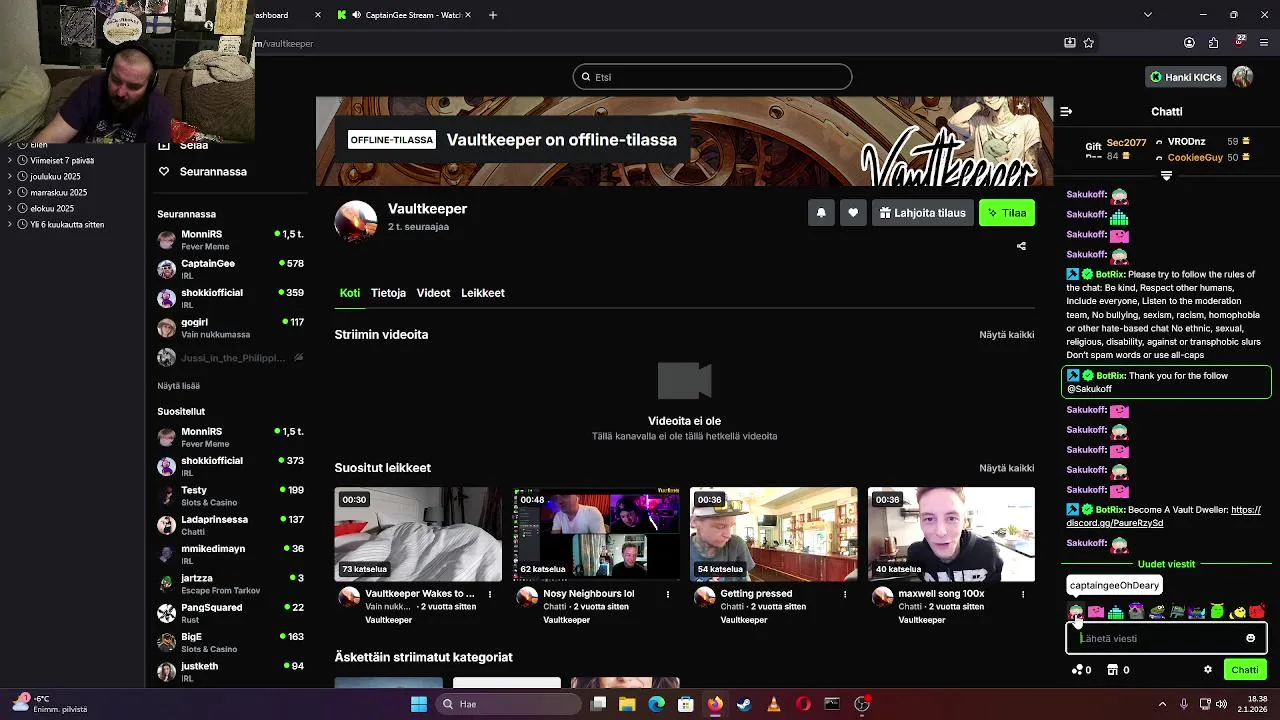This screenshot has height=720, width=1280.
Task: Focus the Etsi search field
Action: [x=712, y=77]
